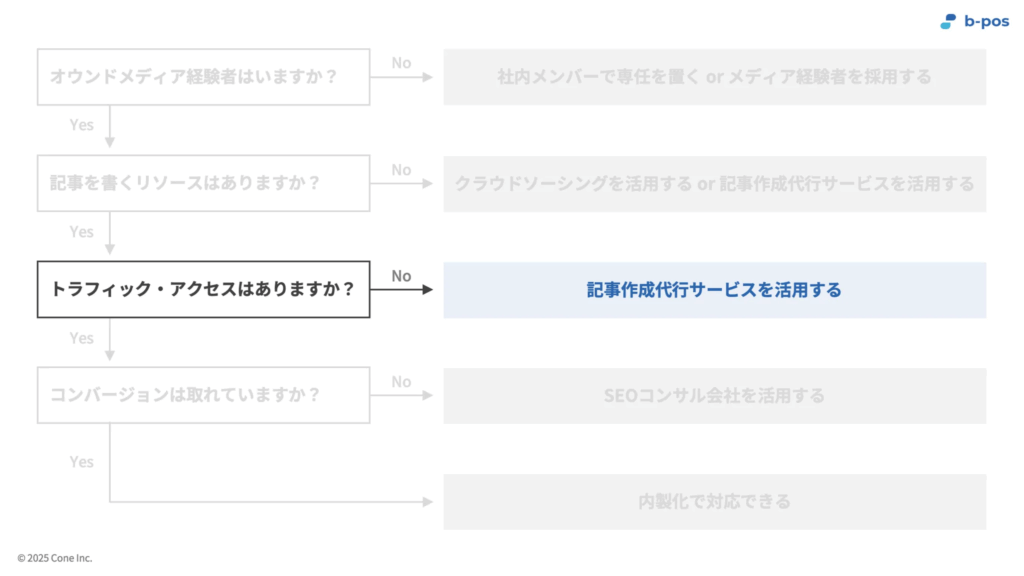
Task: Click the blue 記事作成代行サービスを活用する box
Action: click(x=714, y=290)
